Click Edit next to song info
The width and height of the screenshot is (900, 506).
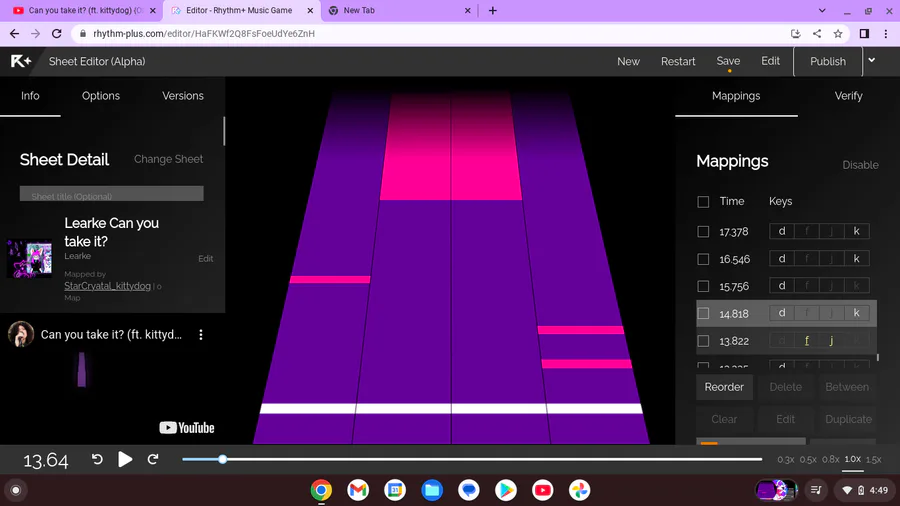point(205,259)
